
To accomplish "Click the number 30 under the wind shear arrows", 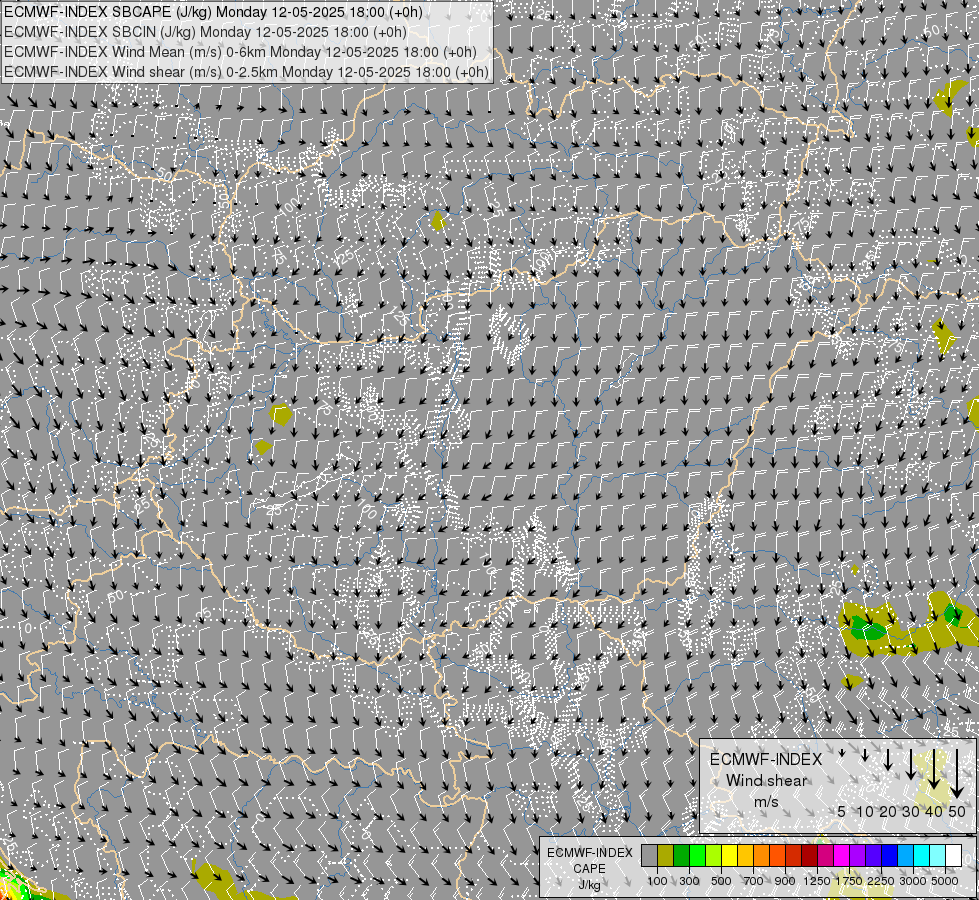I will pyautogui.click(x=911, y=811).
